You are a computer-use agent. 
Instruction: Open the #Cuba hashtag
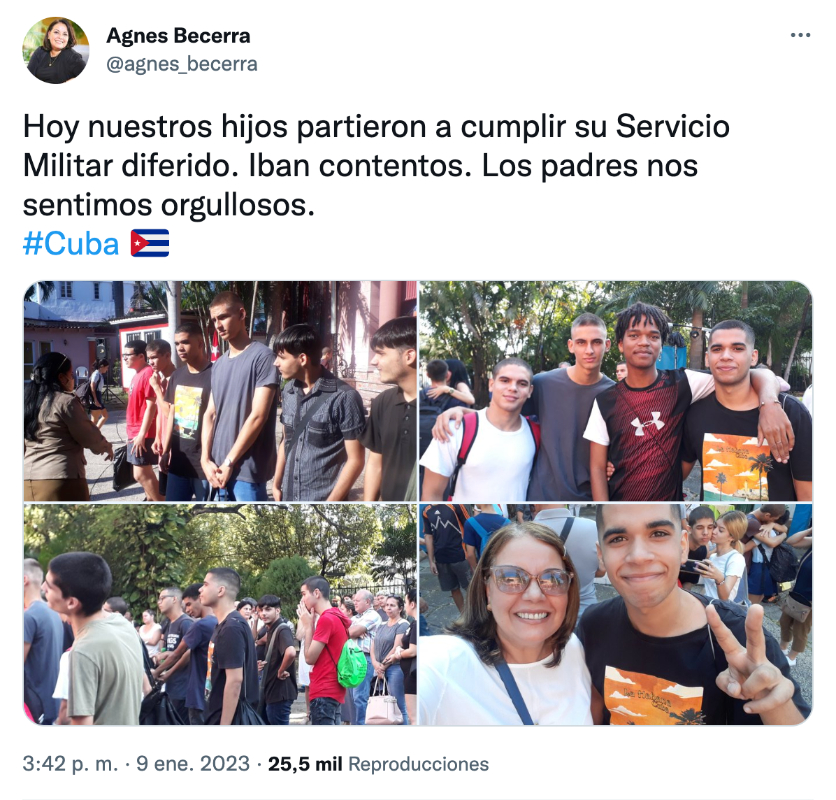[71, 244]
